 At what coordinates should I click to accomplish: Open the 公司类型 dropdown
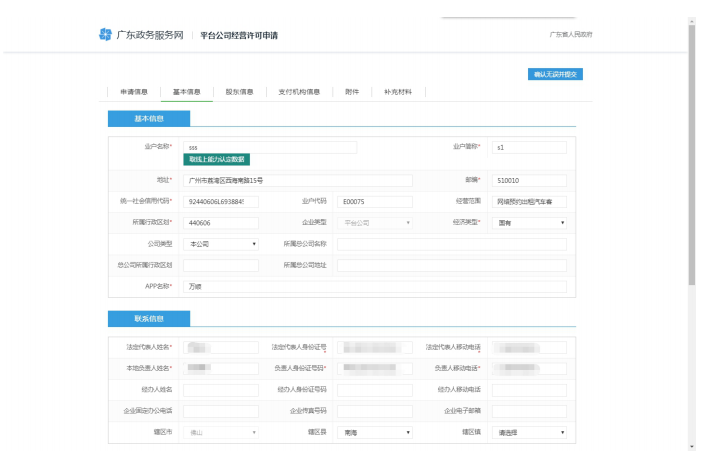[220, 243]
